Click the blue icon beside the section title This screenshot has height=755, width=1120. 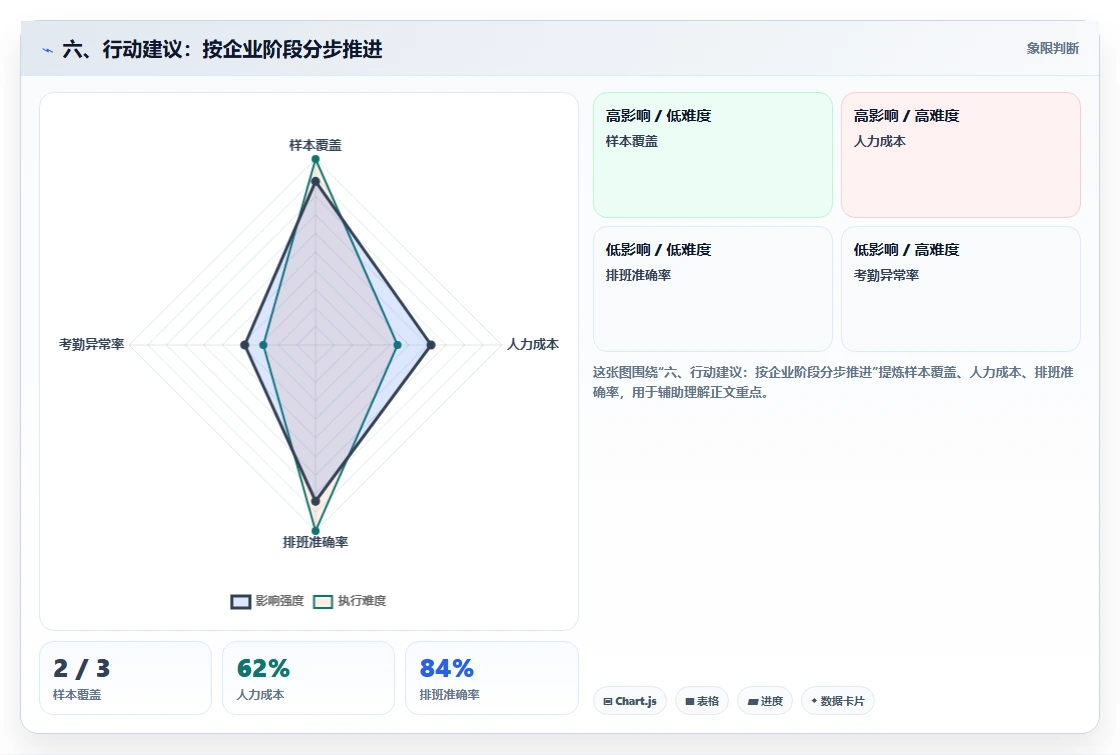tap(47, 50)
